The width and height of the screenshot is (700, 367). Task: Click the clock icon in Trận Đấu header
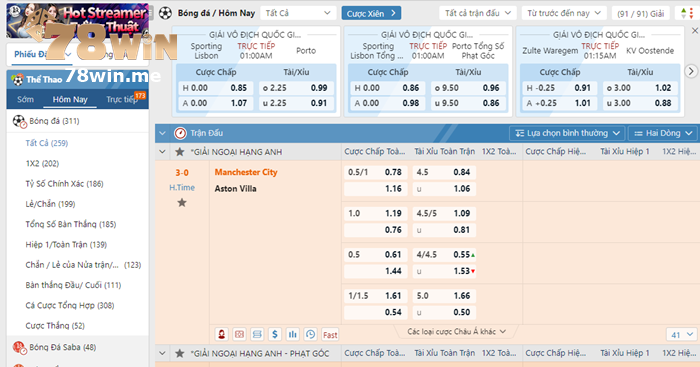(x=180, y=133)
